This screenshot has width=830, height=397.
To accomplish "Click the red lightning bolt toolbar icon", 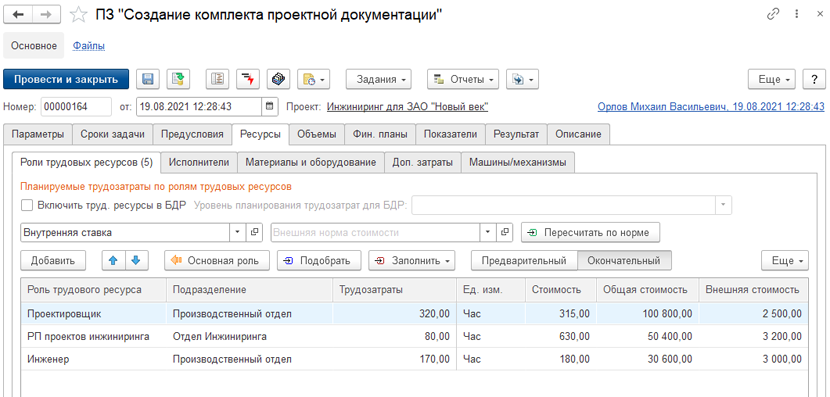I will (x=247, y=79).
